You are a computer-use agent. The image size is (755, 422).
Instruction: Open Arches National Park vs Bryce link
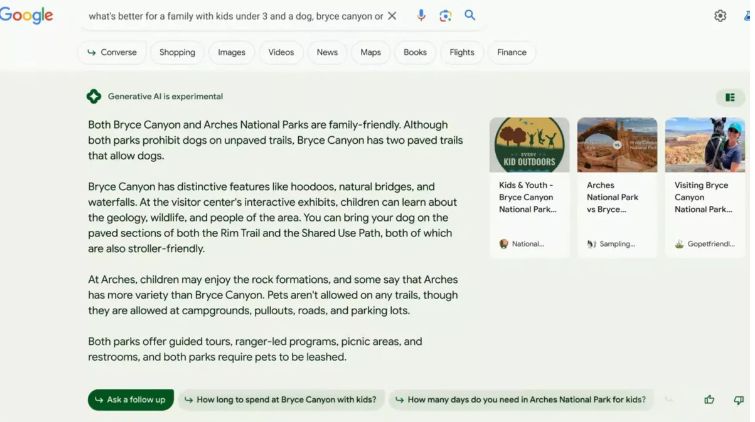[612, 197]
